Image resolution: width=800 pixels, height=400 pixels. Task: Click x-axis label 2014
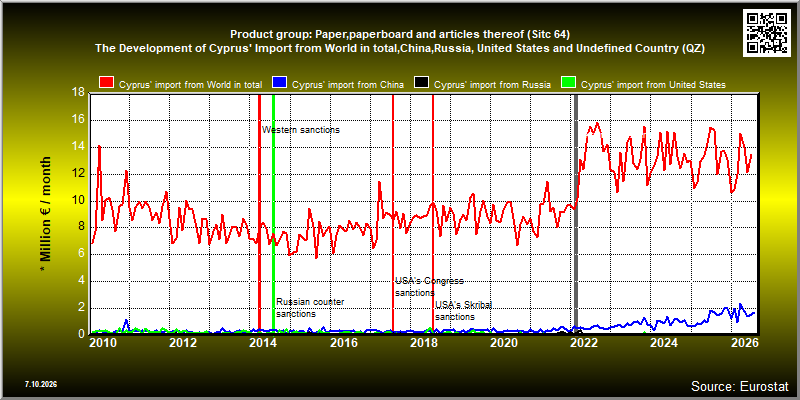coord(263,342)
